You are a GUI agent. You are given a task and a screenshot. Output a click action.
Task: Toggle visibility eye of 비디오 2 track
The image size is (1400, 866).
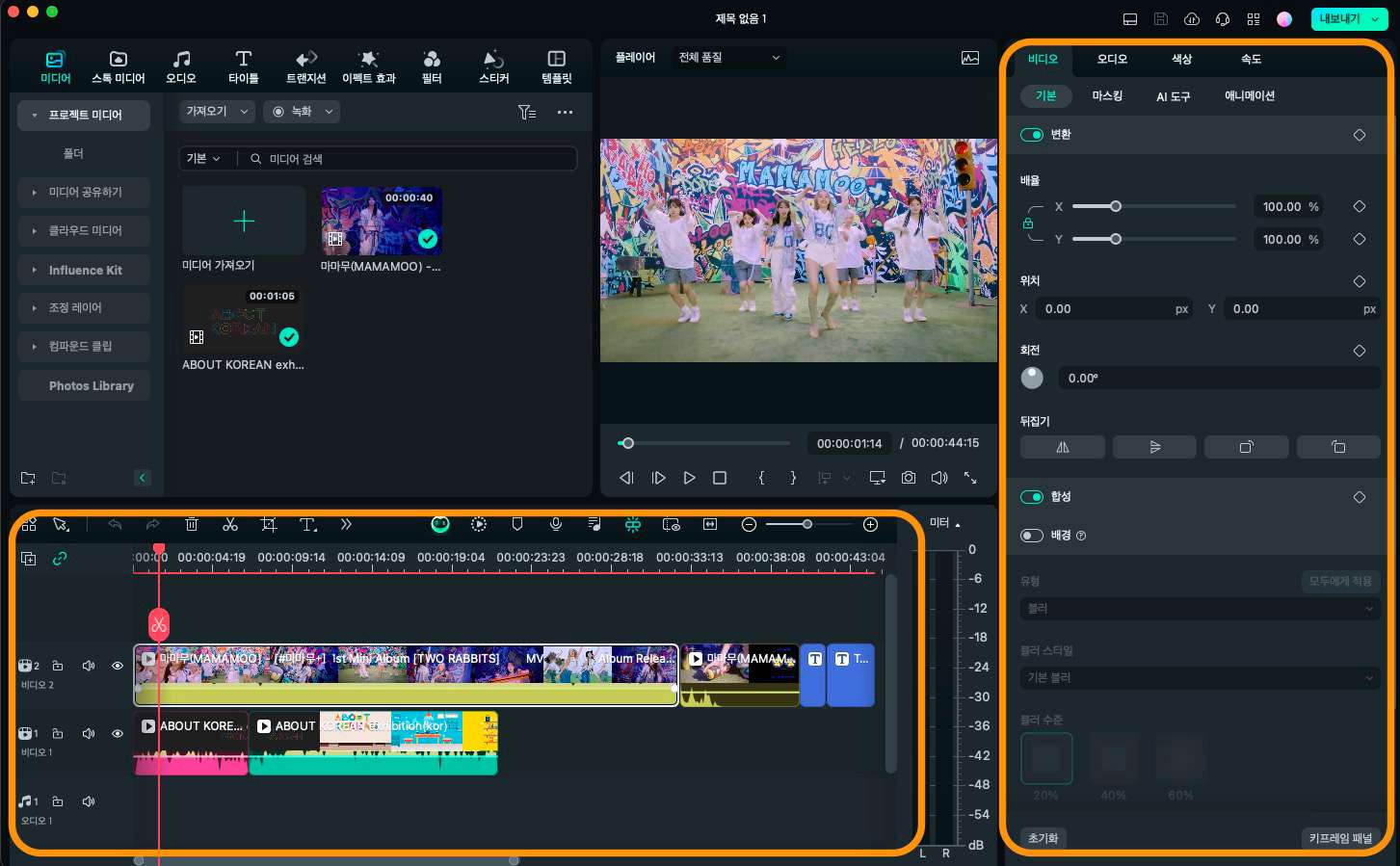click(118, 666)
